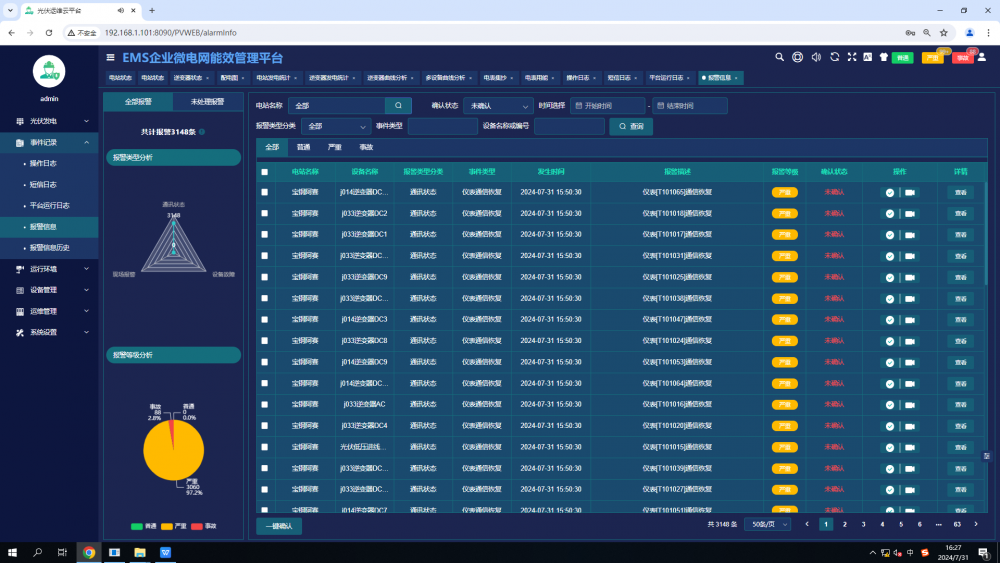Open the 50条/页 page size dropdown
The width and height of the screenshot is (1000, 563).
point(767,524)
